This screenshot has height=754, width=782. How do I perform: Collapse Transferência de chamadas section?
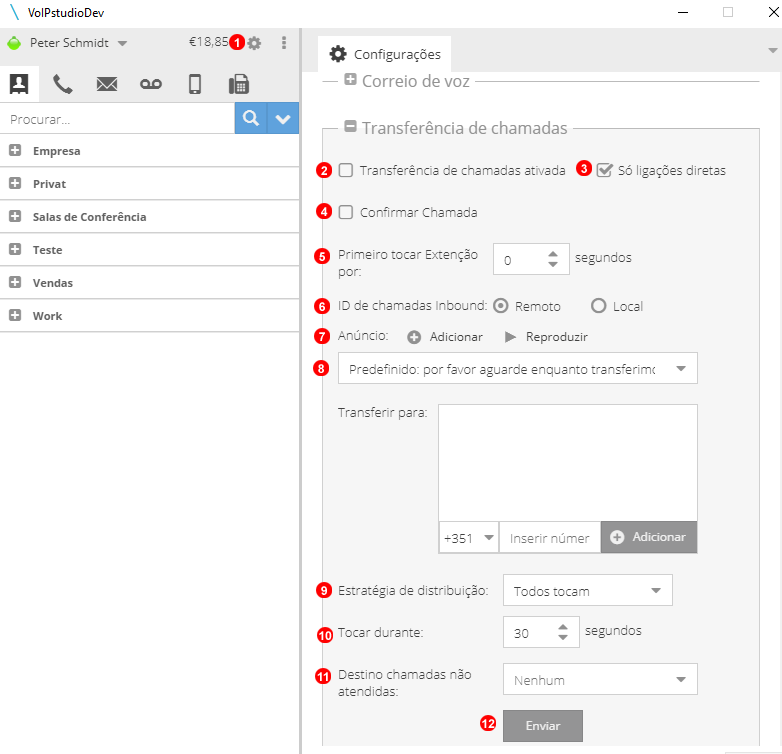350,126
